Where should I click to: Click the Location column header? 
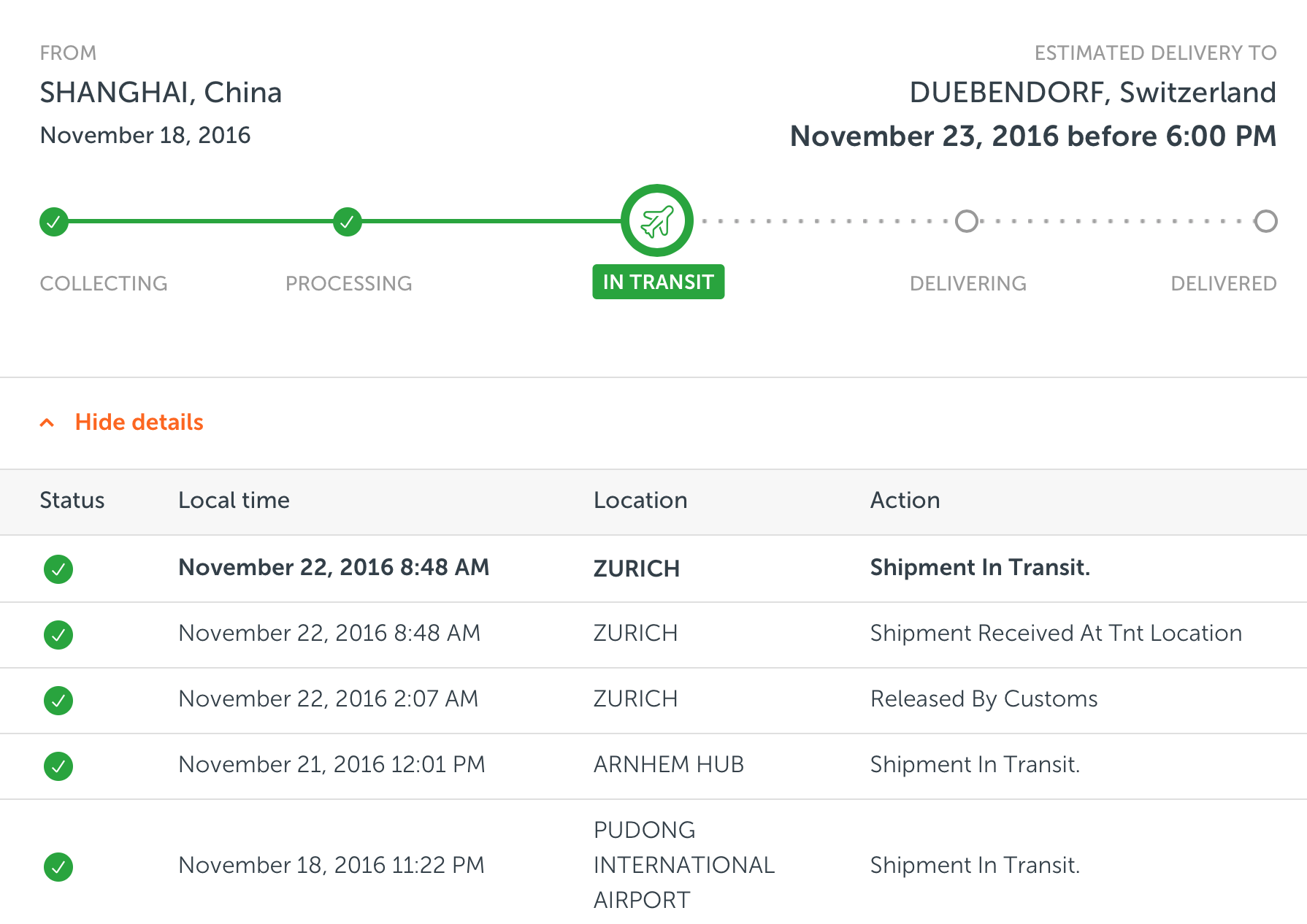[x=640, y=500]
